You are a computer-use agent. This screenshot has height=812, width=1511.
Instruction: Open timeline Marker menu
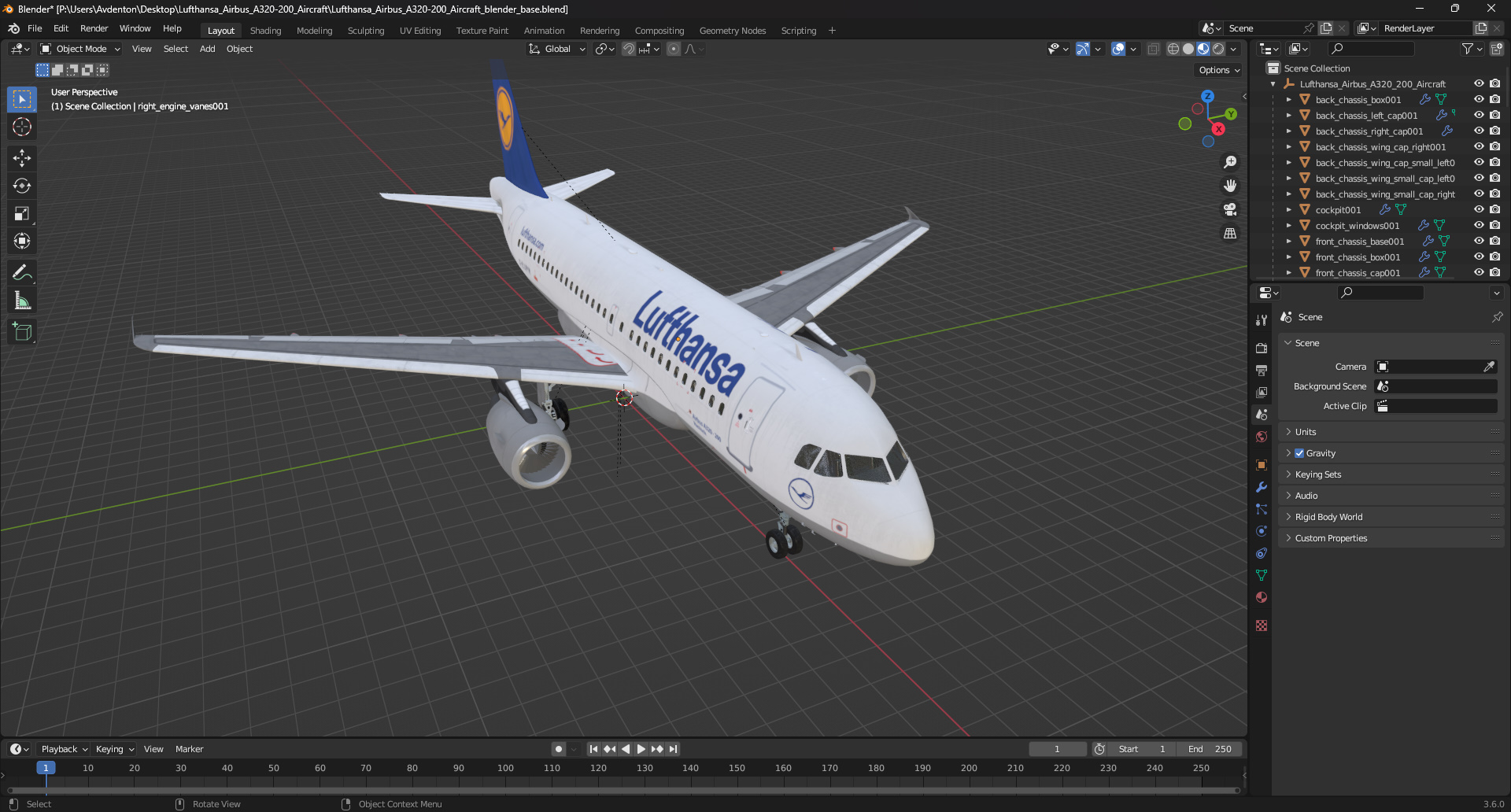click(189, 749)
